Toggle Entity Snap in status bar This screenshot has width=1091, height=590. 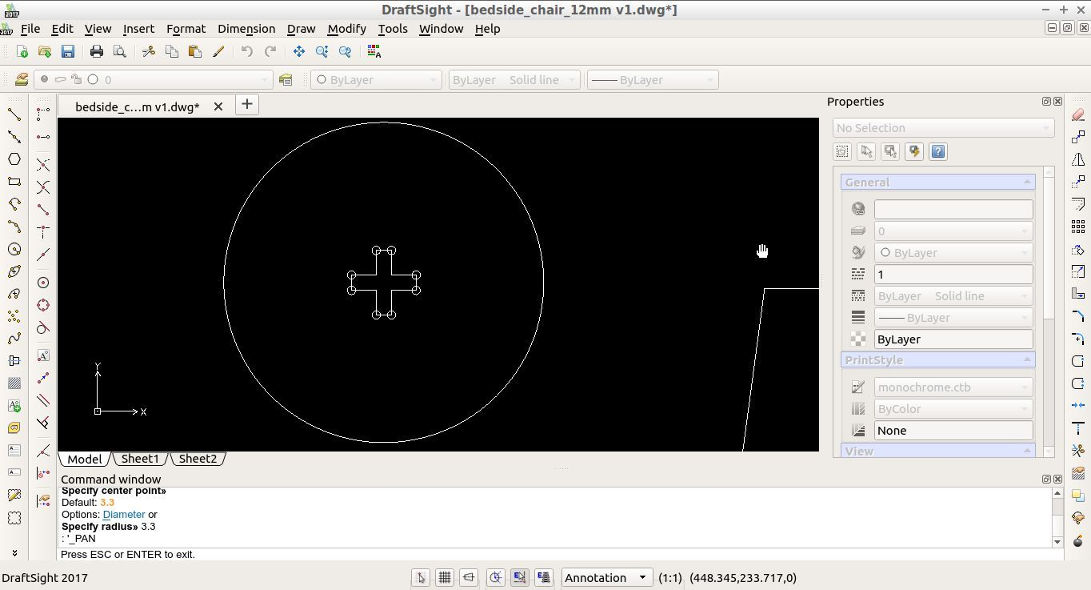click(519, 577)
